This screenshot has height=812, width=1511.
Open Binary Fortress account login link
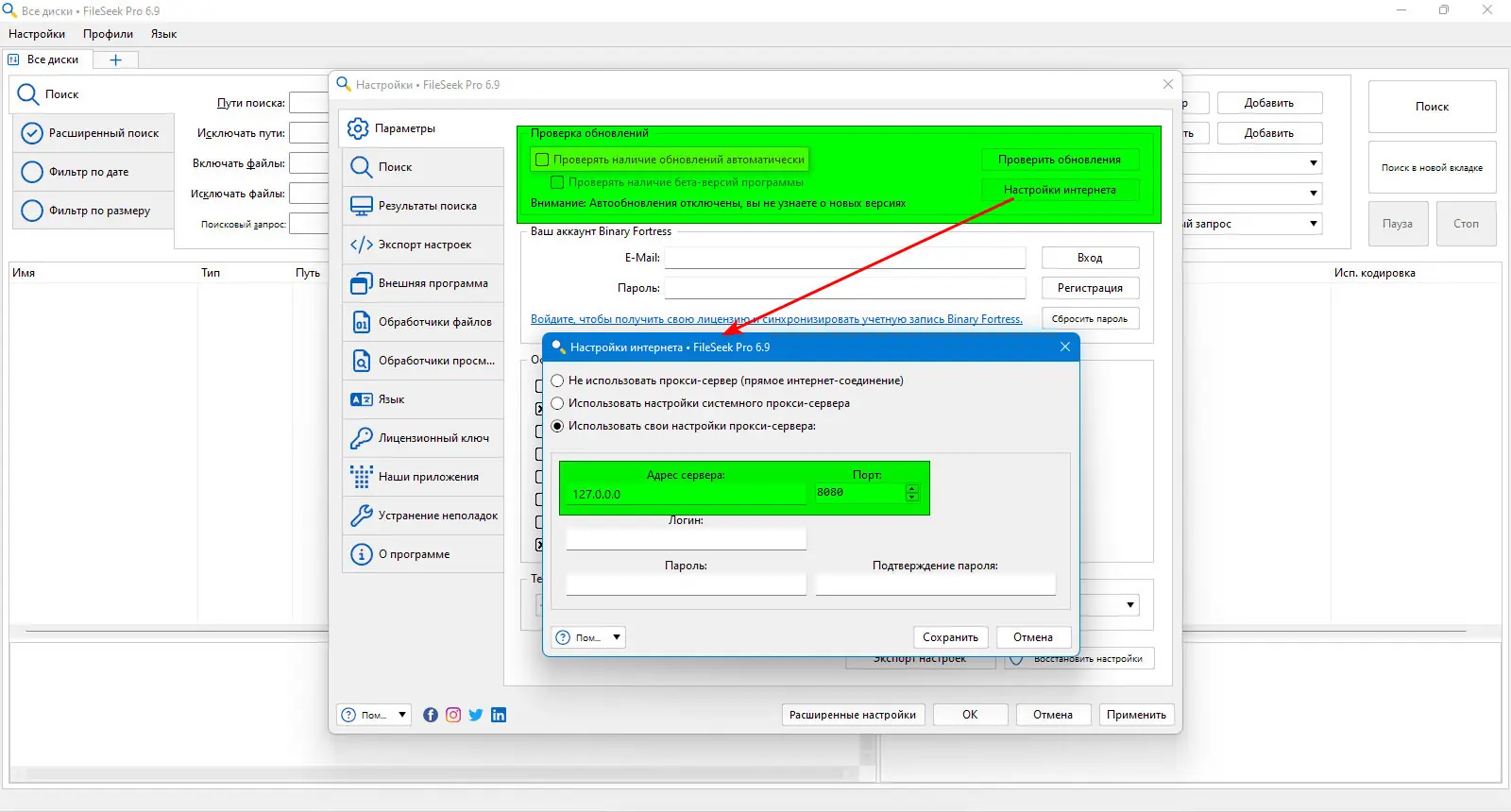pyautogui.click(x=776, y=319)
